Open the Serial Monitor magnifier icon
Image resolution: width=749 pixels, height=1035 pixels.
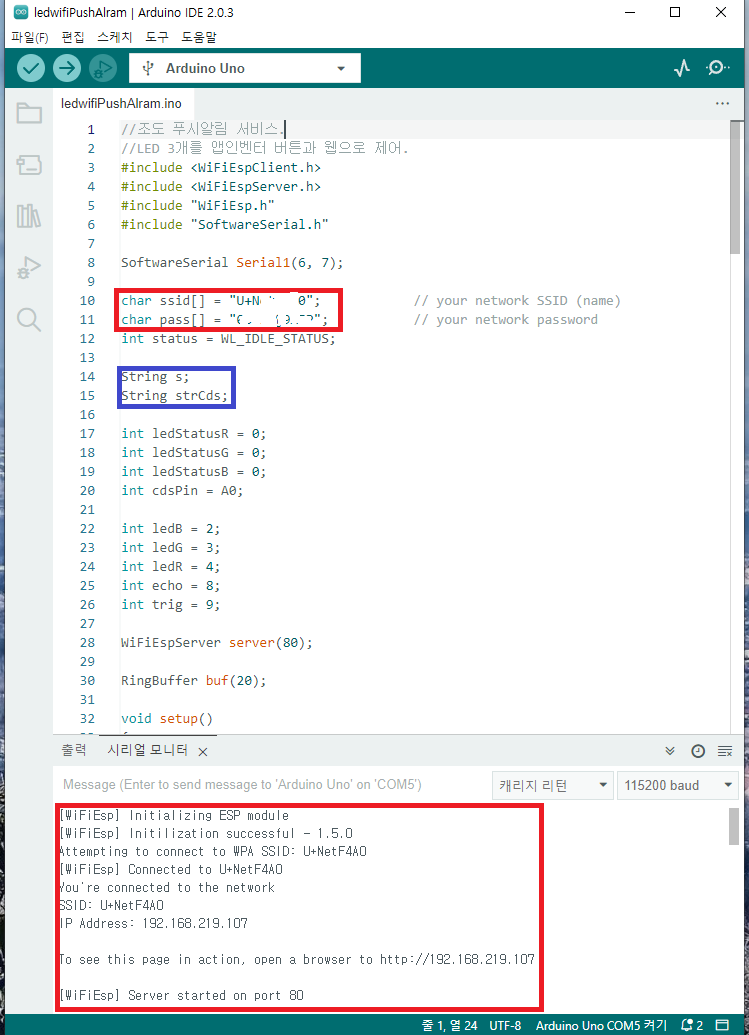click(717, 68)
